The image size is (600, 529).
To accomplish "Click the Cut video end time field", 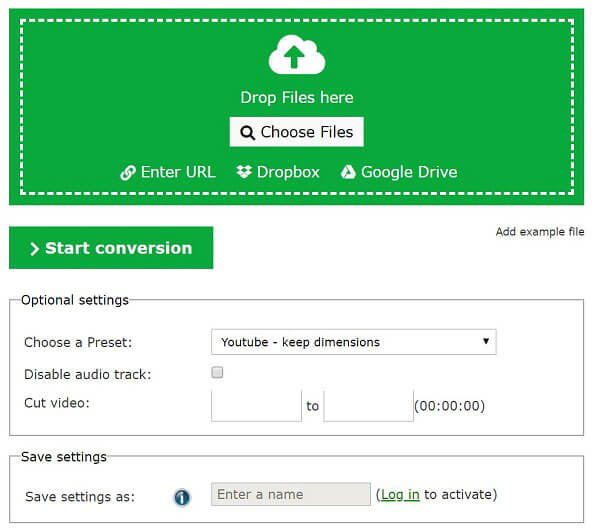I will pyautogui.click(x=368, y=406).
